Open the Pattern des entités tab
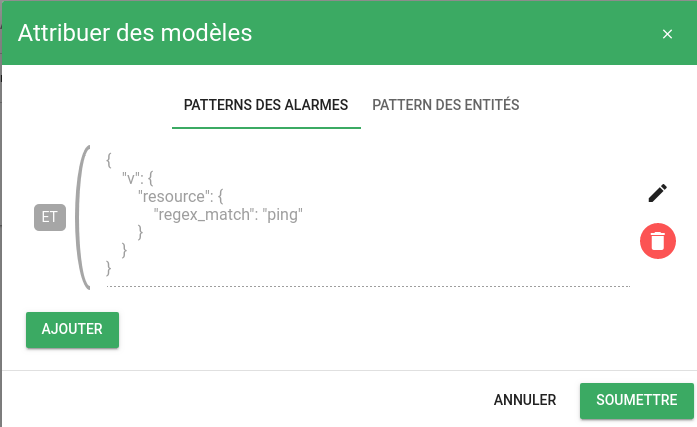Screen dimensions: 697x427 (445, 105)
